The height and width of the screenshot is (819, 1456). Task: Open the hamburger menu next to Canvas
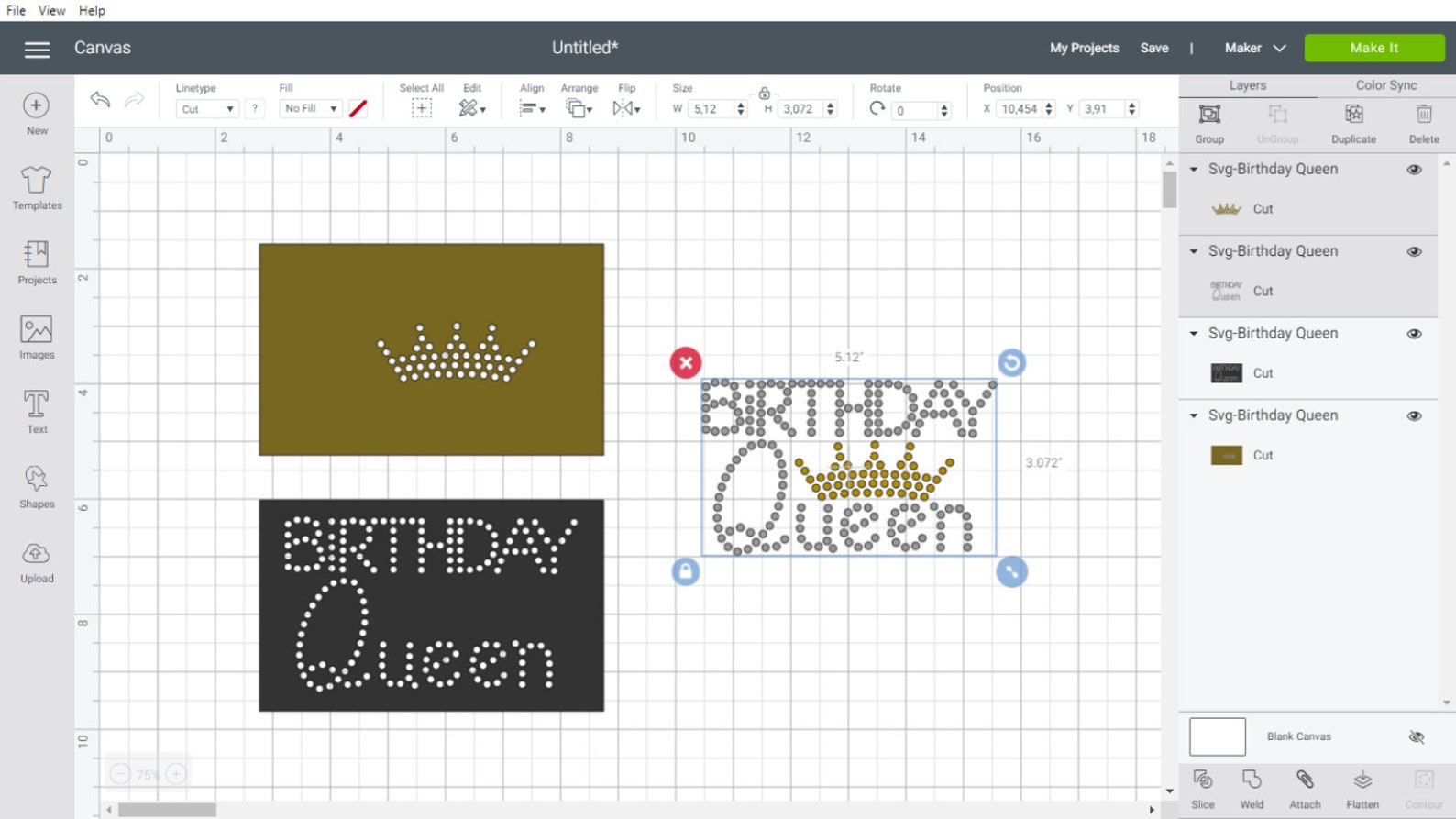[x=37, y=49]
